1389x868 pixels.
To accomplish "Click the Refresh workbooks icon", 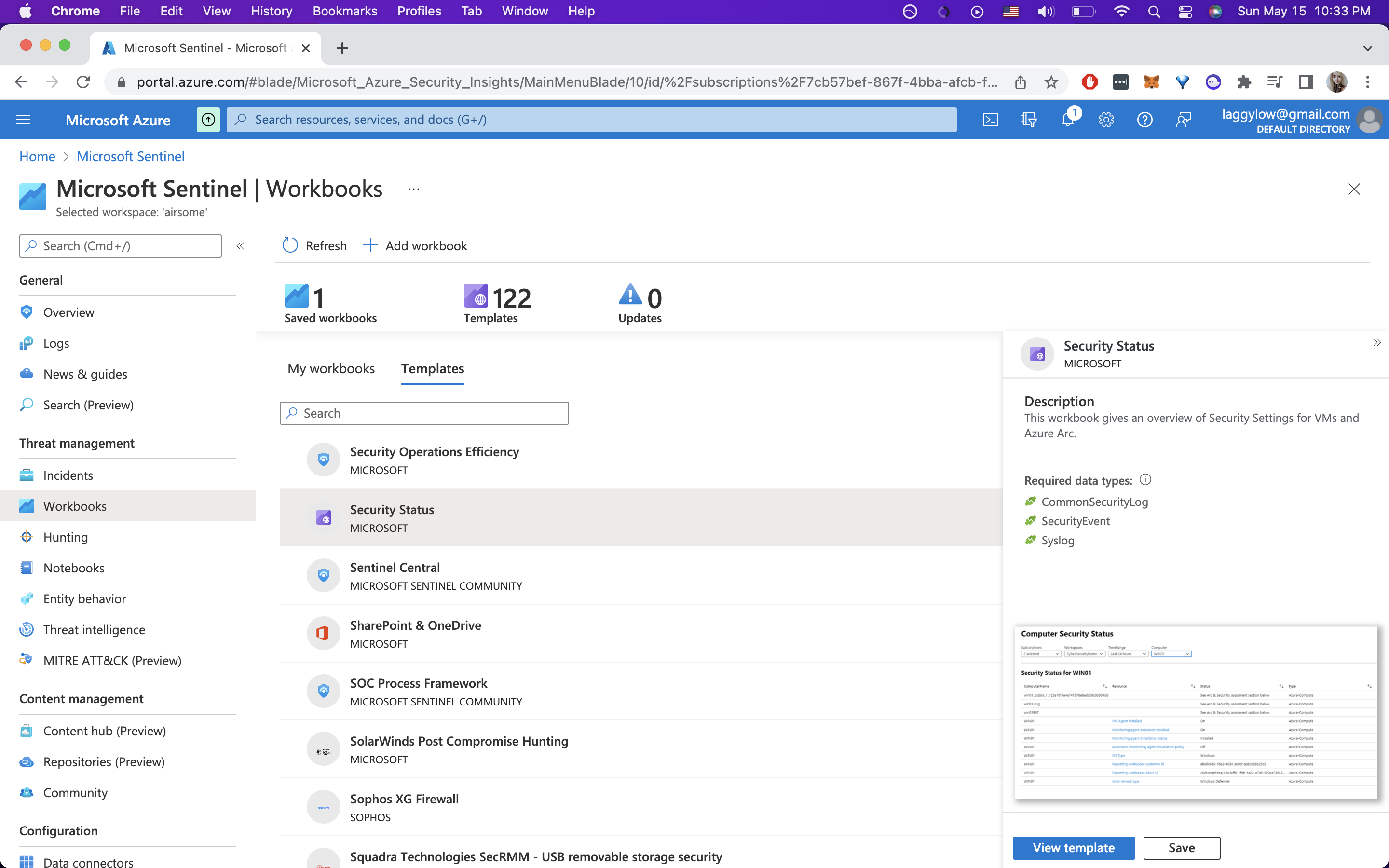I will coord(290,246).
